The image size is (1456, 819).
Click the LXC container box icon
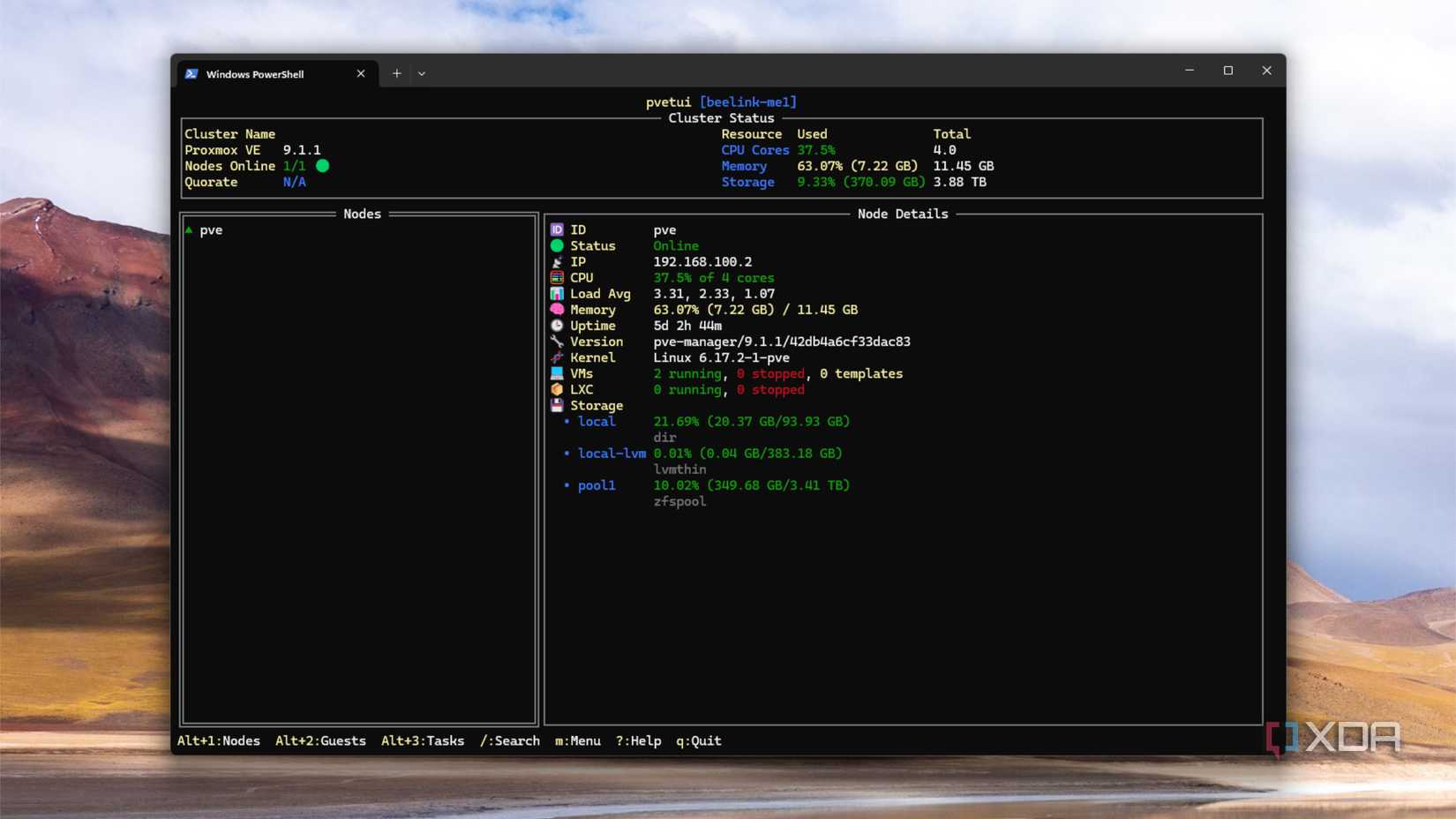[557, 389]
